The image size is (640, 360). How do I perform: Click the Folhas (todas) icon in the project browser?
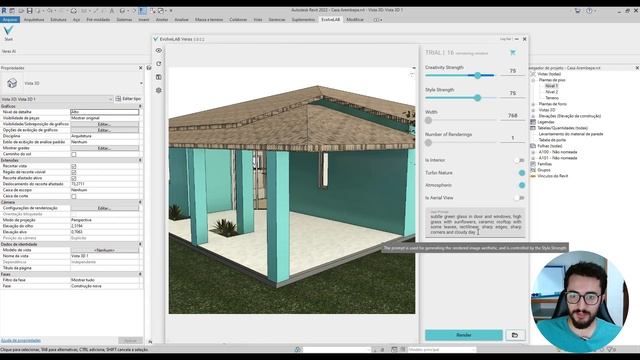[533, 146]
